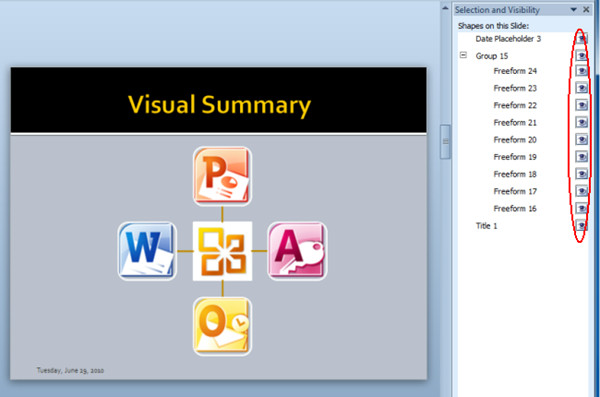Click the Outlook icon on the slide
Screen dimensions: 600x397
[222, 326]
